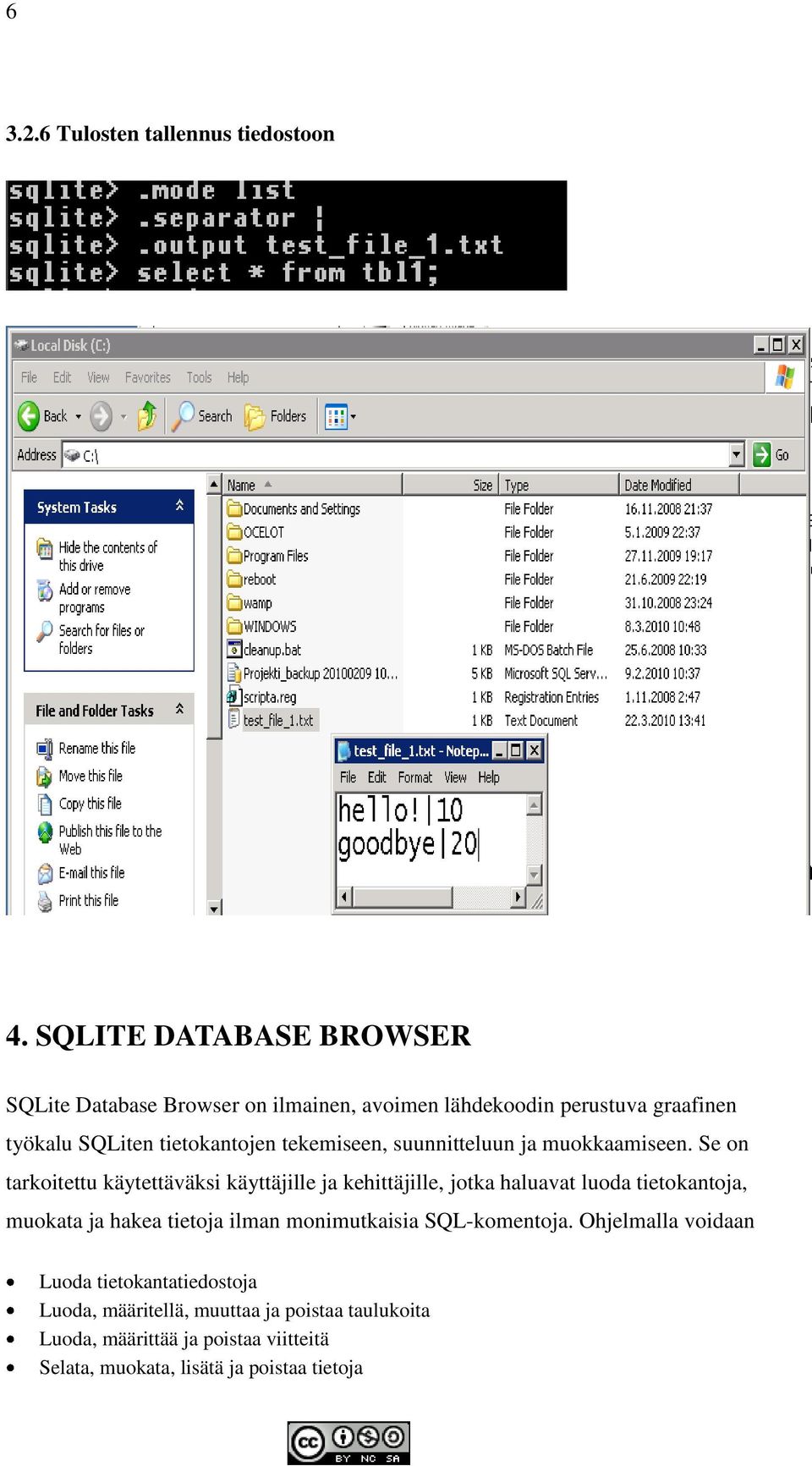Open the Views button dropdown arrow
The width and height of the screenshot is (812, 1466).
[353, 416]
